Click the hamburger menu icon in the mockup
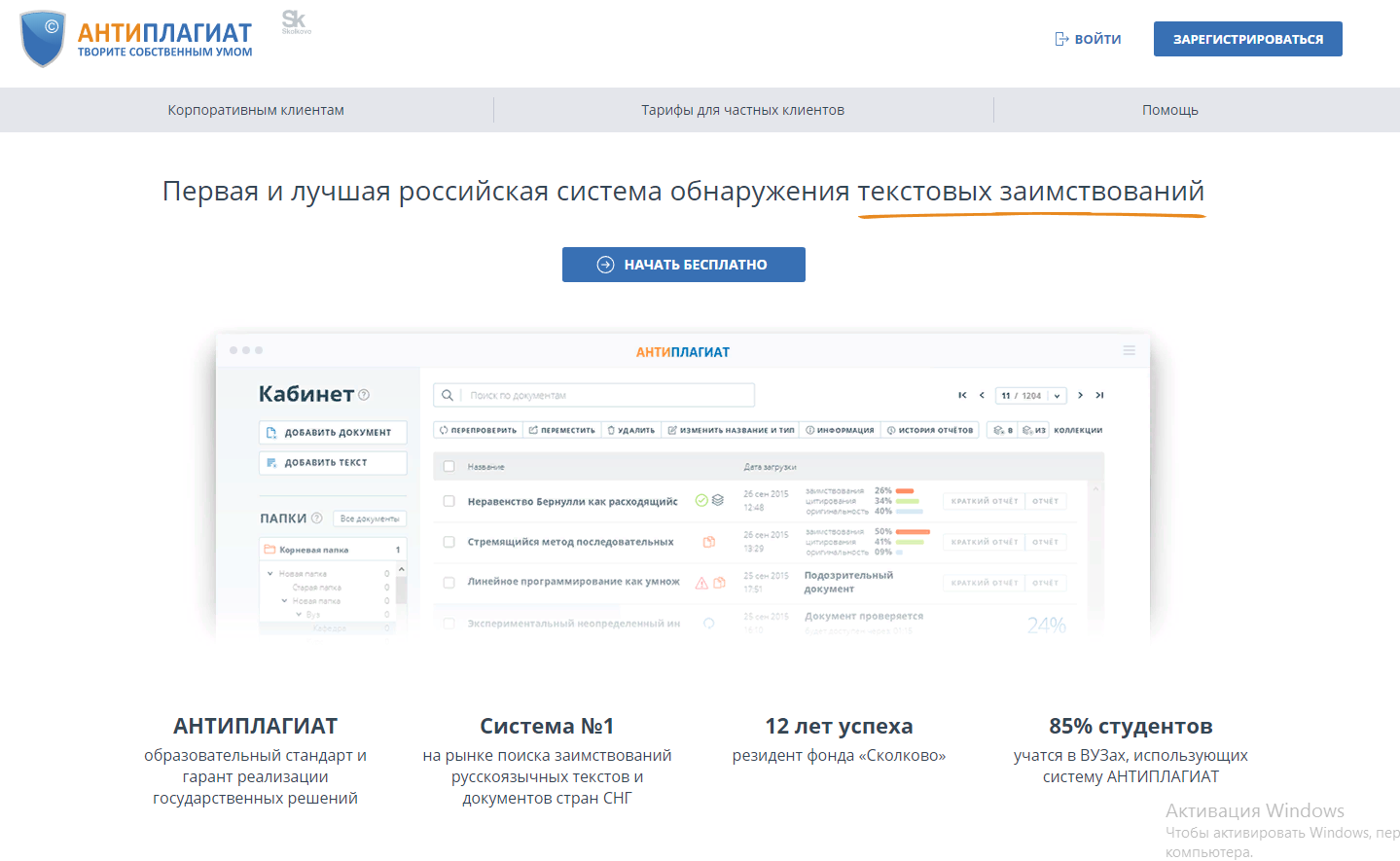This screenshot has width=1400, height=861. tap(1129, 350)
